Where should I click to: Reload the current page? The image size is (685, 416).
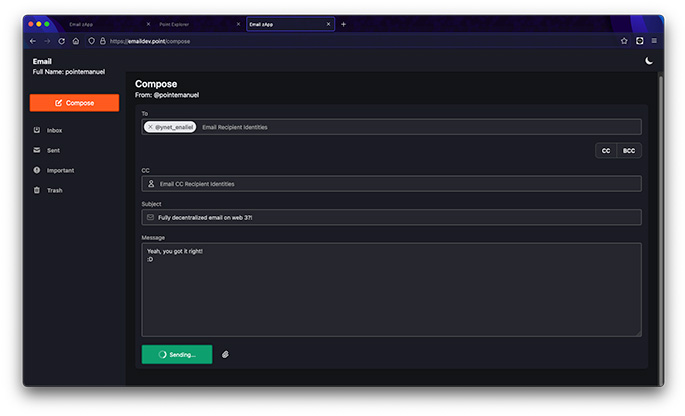[x=62, y=41]
